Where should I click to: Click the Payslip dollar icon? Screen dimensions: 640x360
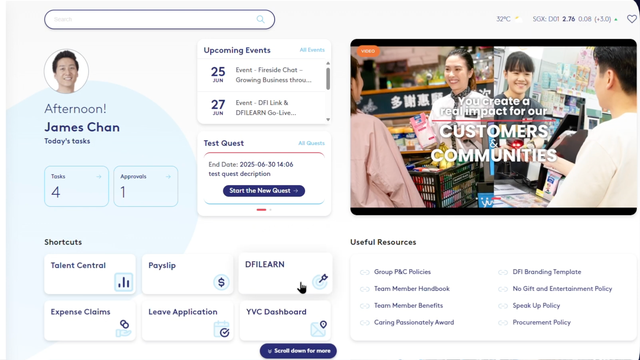(221, 282)
